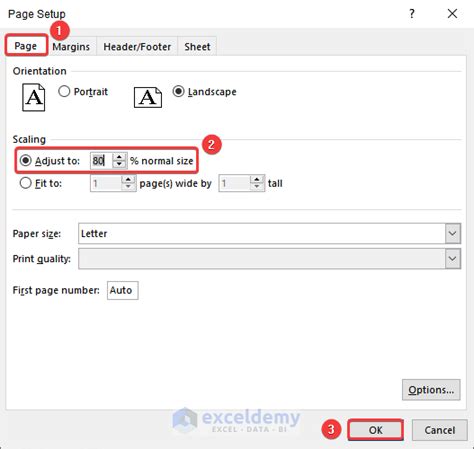Click the '% normal size' text

click(162, 161)
